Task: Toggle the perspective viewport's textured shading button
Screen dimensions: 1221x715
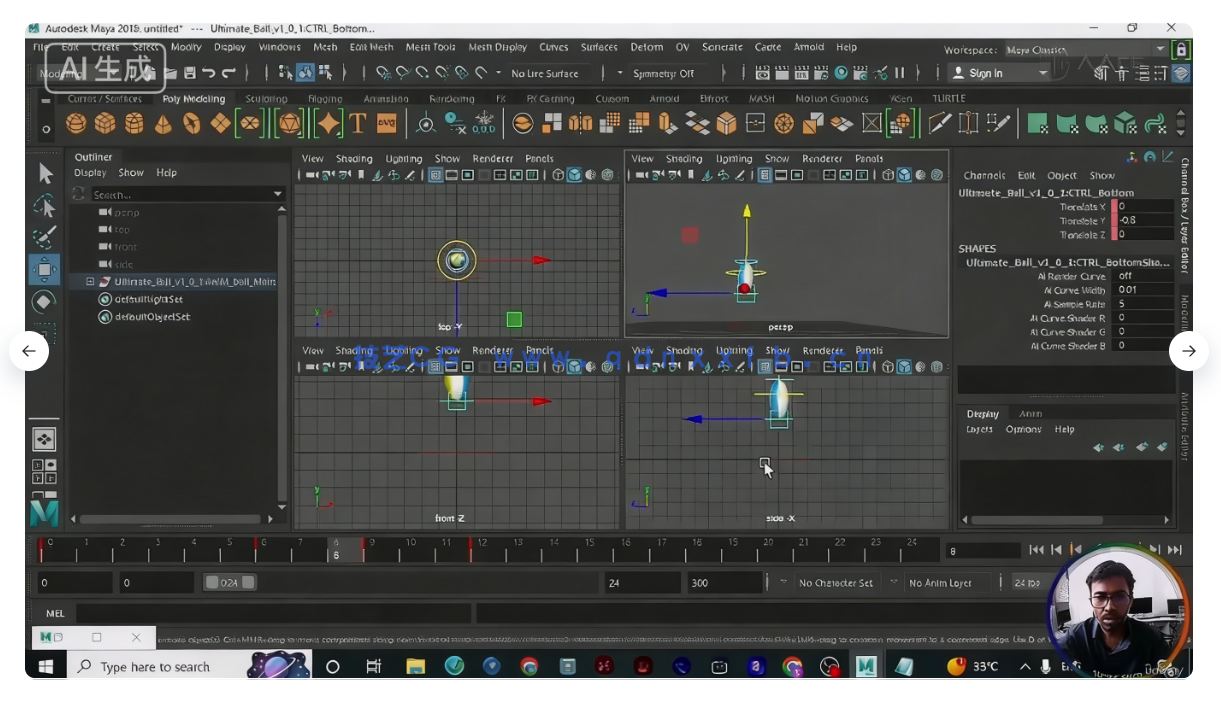Action: 920,175
